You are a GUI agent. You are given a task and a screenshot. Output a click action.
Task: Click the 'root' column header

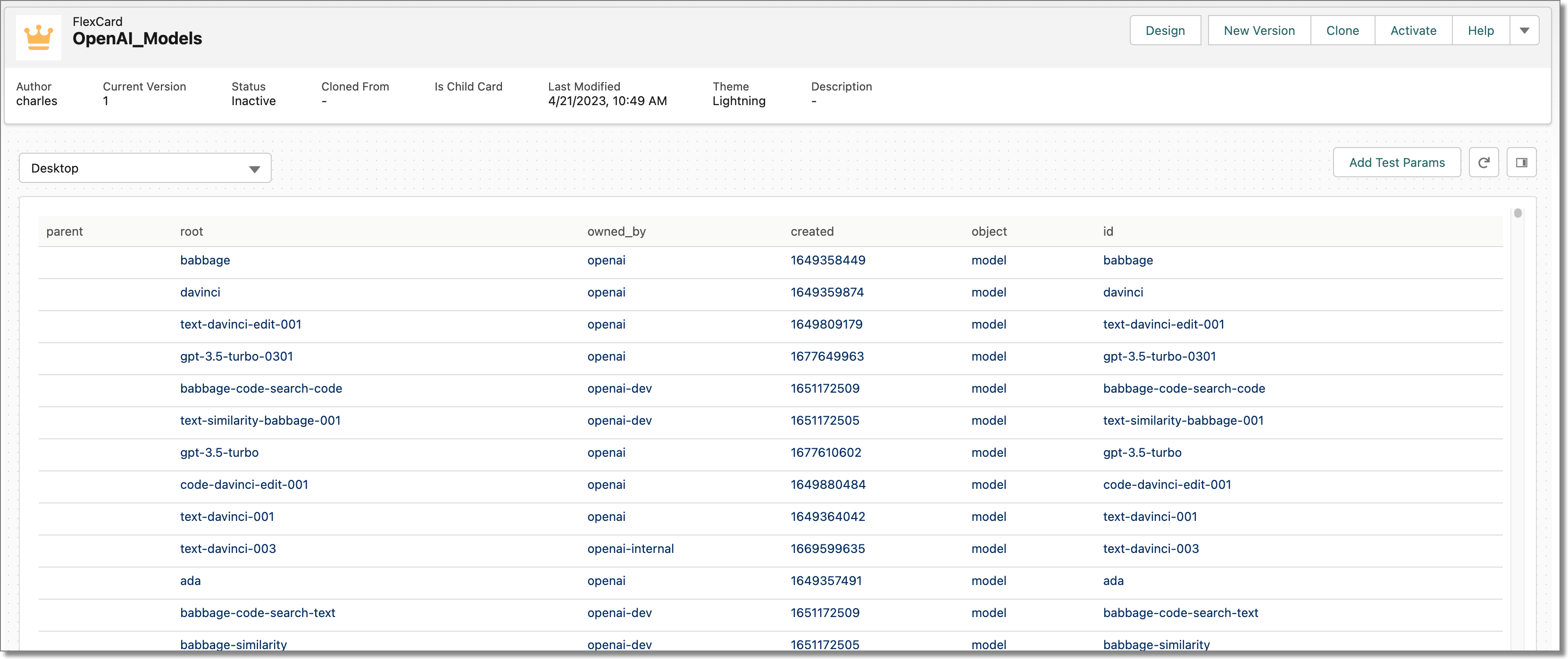click(x=191, y=231)
